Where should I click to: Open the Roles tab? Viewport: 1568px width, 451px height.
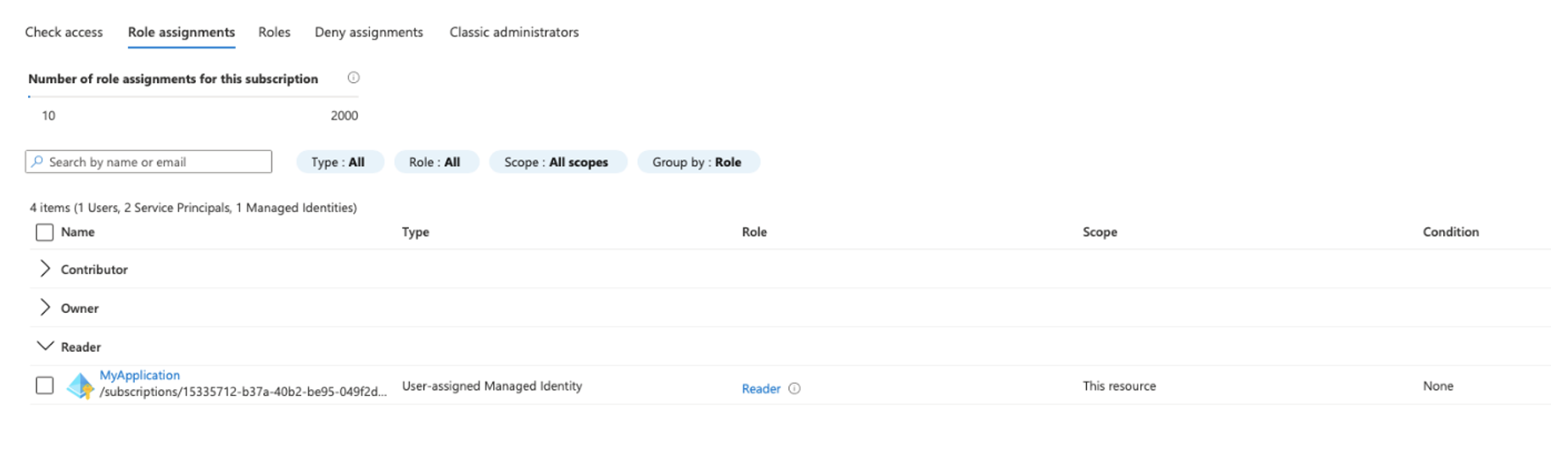click(274, 32)
